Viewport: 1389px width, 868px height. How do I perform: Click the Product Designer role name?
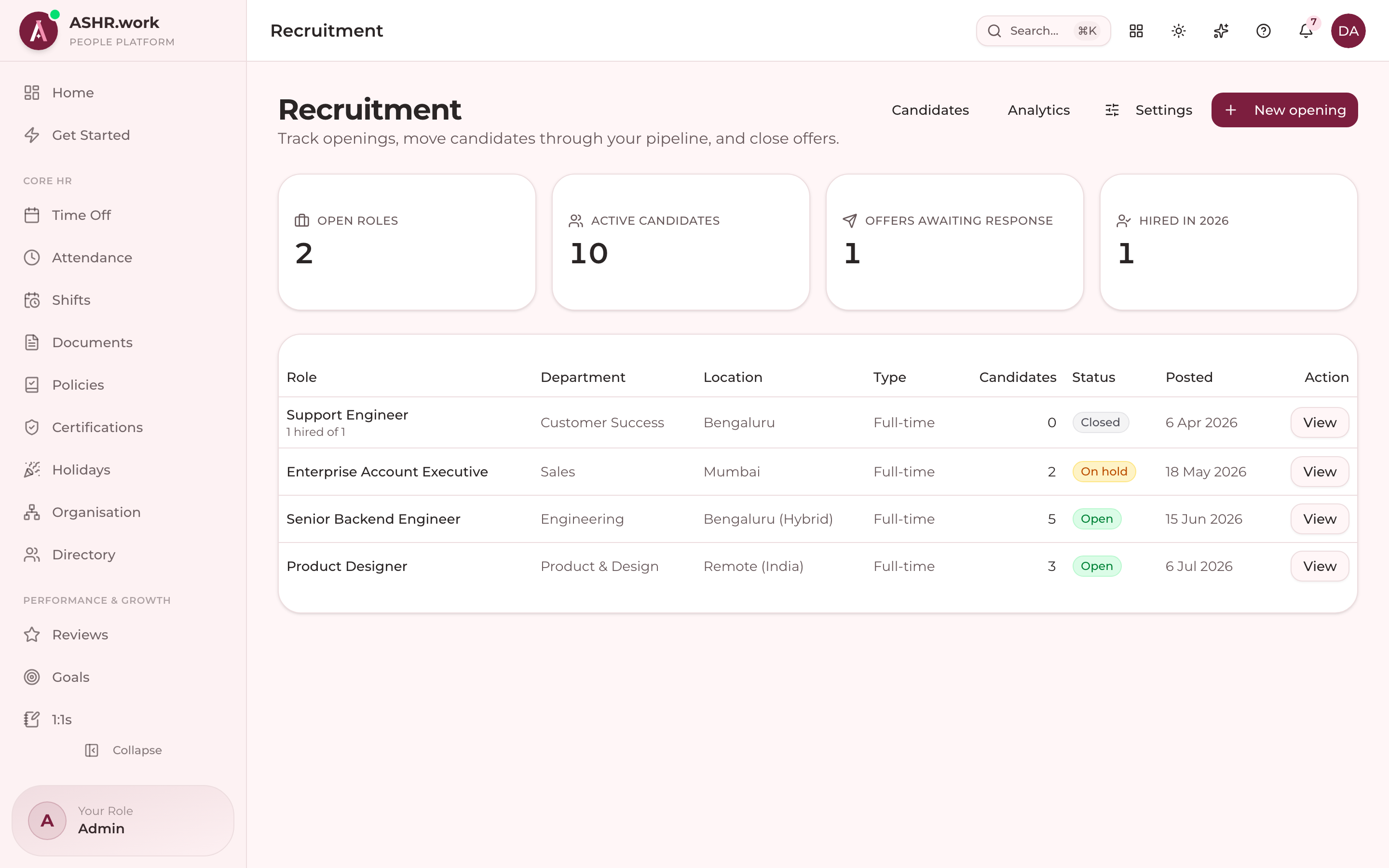click(x=347, y=567)
